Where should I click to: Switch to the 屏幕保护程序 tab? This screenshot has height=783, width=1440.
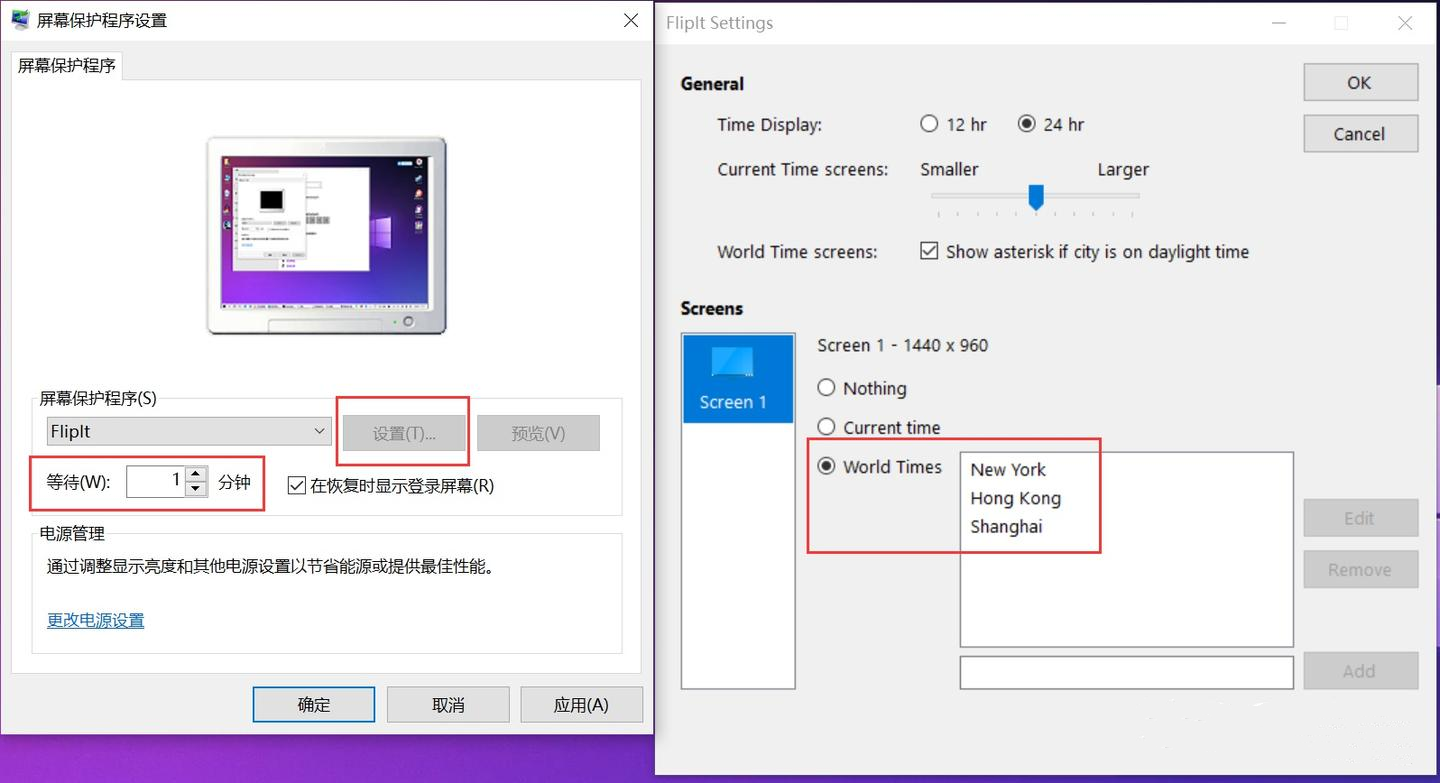point(67,66)
